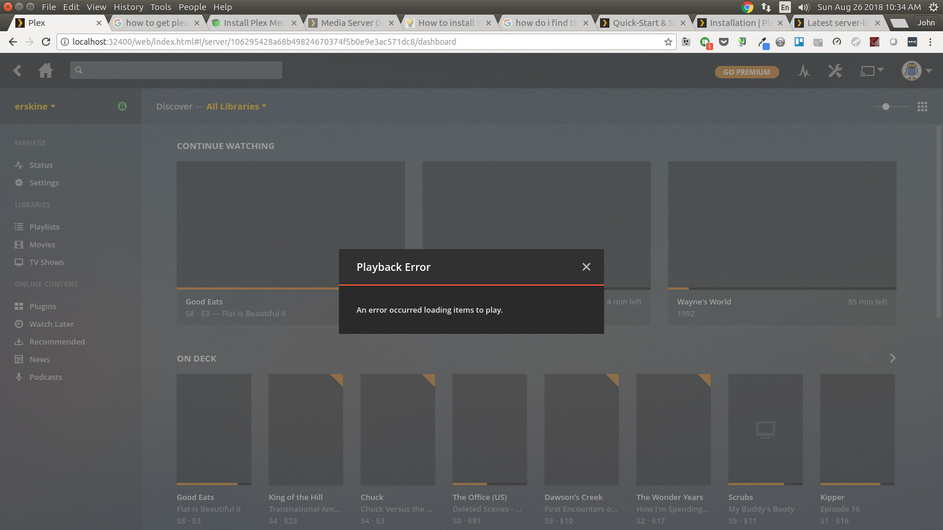Close the Playback Error dialog
Screen dimensions: 943x530
click(x=586, y=267)
